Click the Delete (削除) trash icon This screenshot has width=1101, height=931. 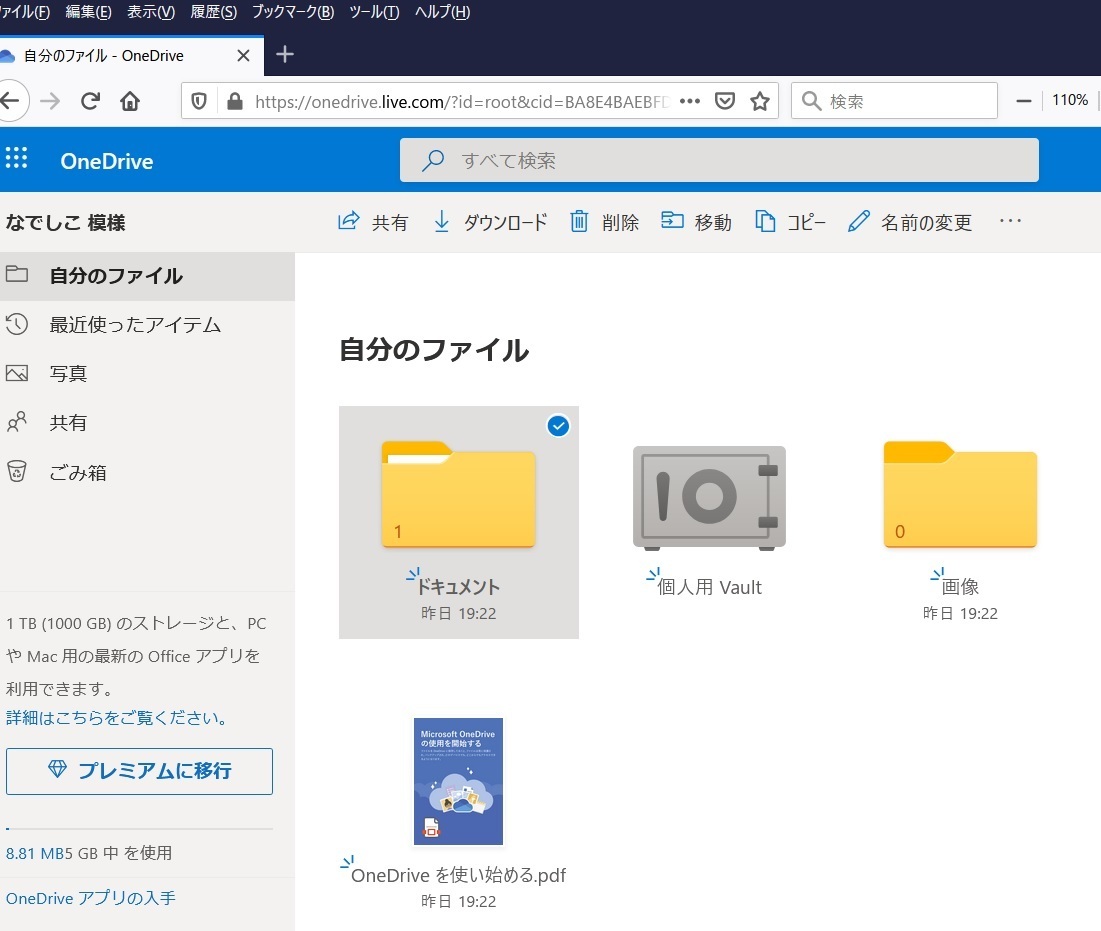[579, 222]
